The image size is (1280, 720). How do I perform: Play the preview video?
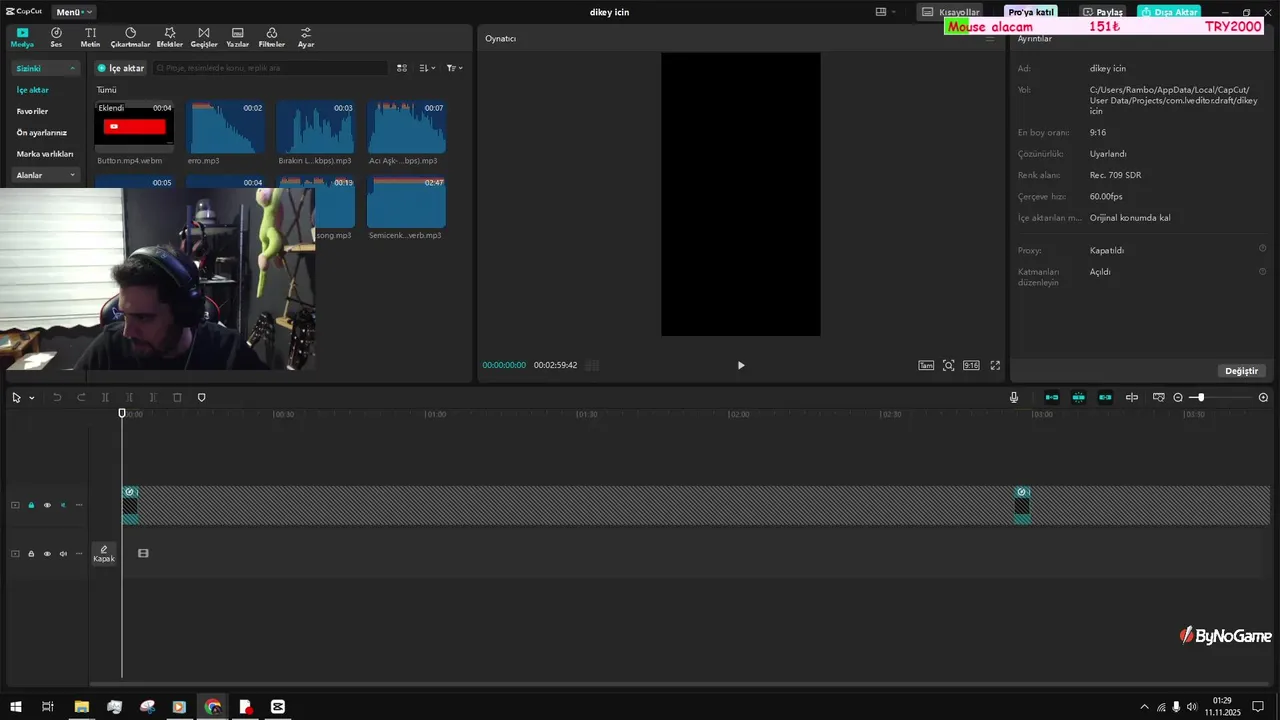coord(741,365)
